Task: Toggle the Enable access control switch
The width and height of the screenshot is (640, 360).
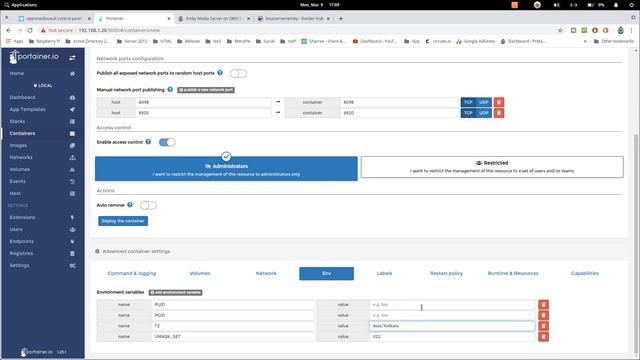Action: tap(167, 142)
